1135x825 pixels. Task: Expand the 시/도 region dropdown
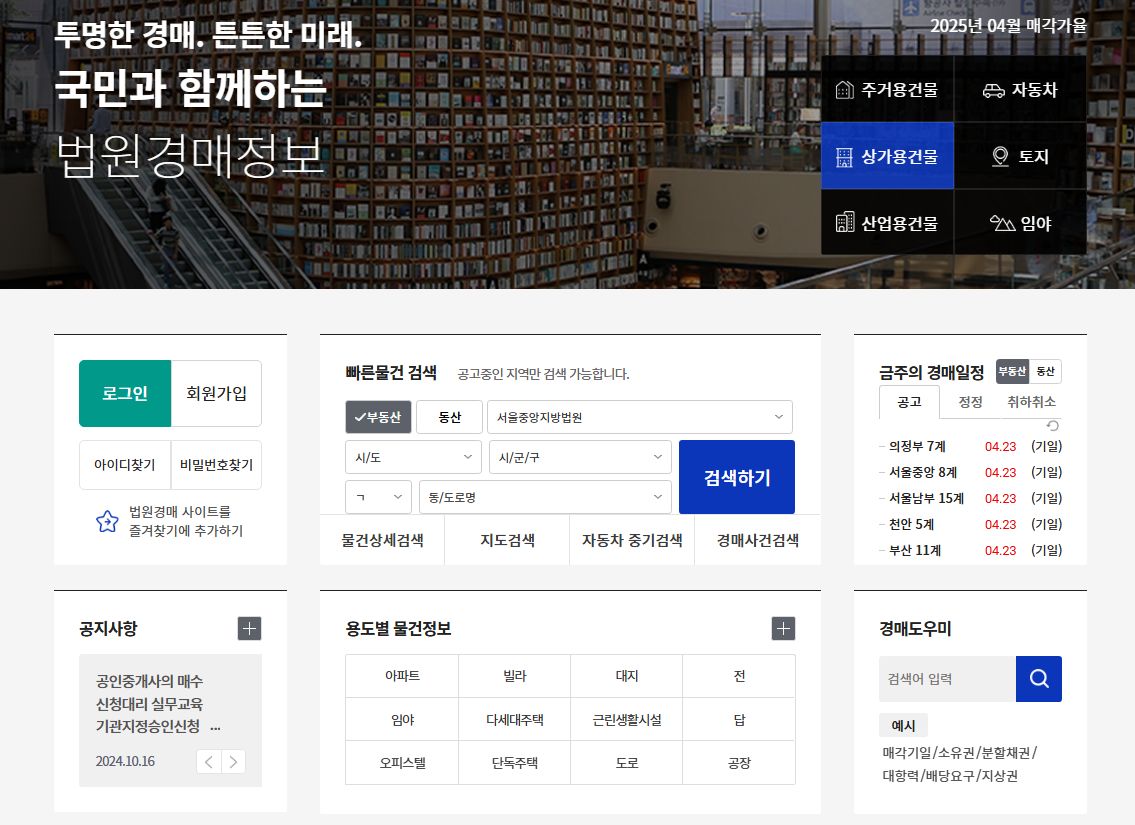pos(413,456)
